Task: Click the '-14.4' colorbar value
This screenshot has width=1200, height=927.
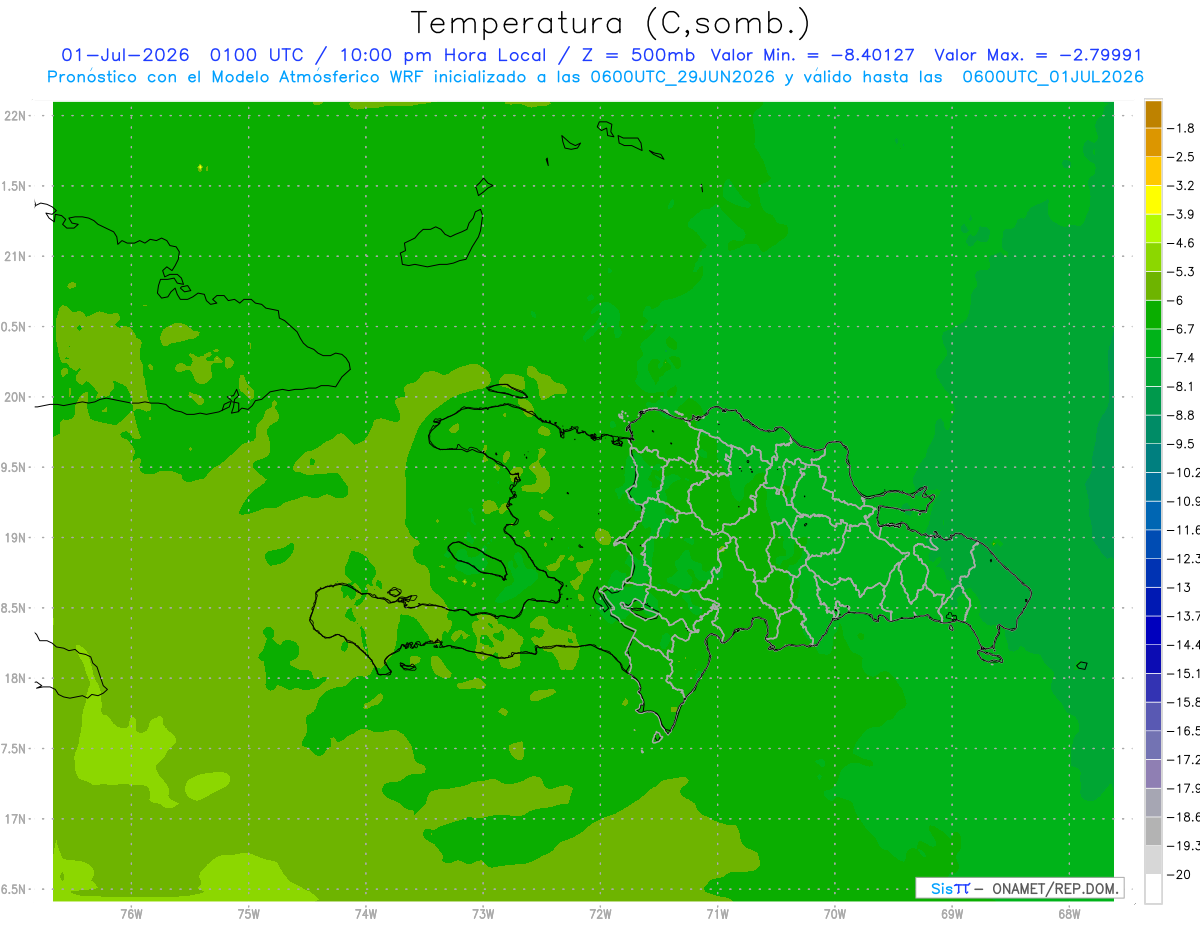Action: pos(1184,645)
